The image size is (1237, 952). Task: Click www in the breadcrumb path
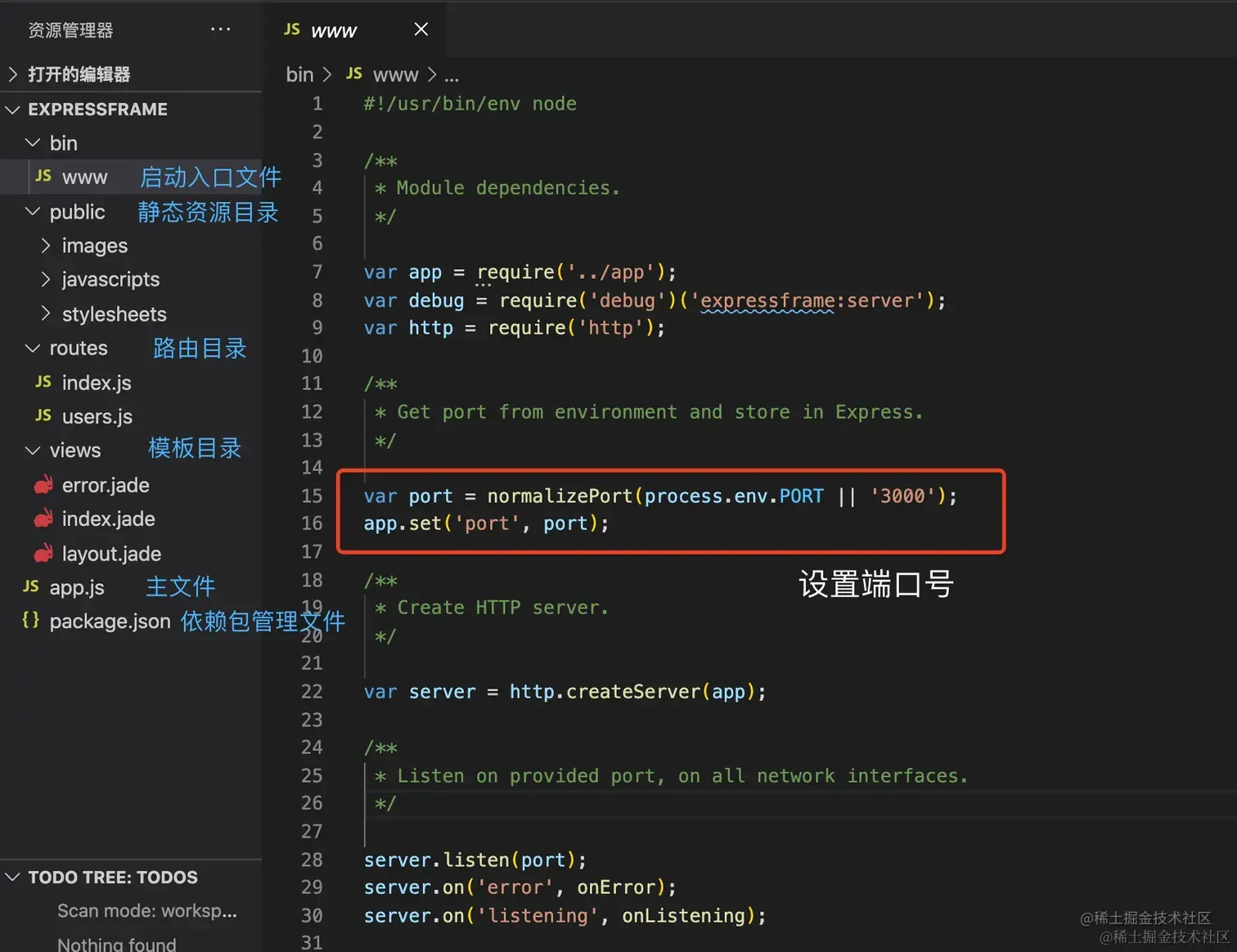(x=395, y=74)
